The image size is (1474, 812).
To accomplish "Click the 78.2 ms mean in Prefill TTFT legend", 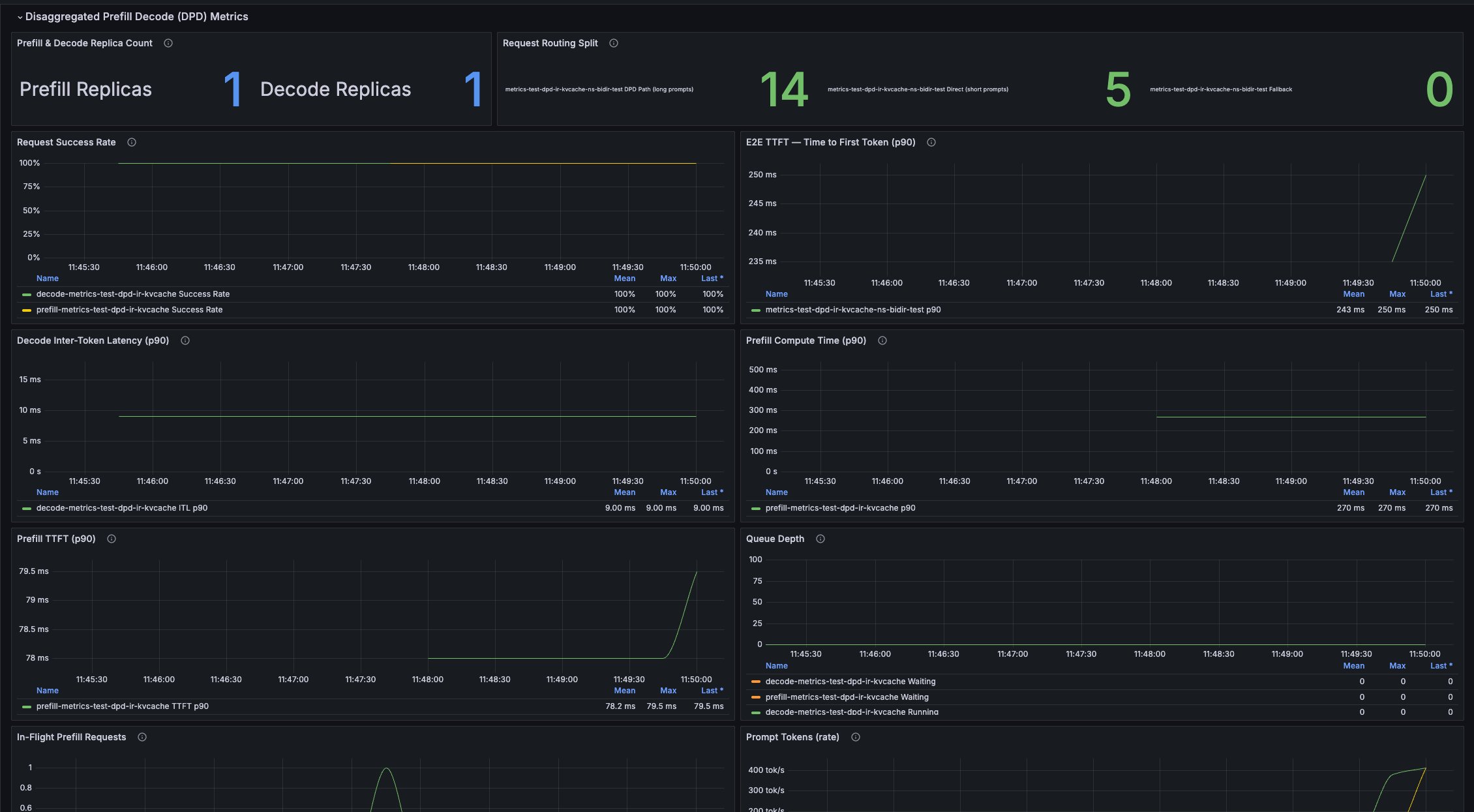I will tap(620, 706).
